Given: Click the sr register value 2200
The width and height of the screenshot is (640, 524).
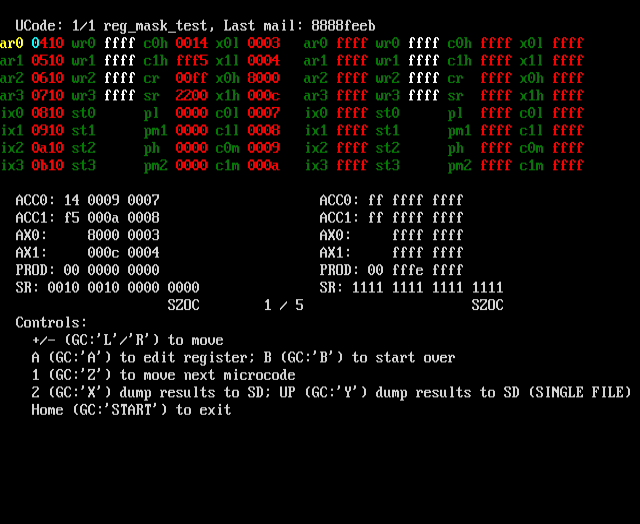Looking at the screenshot, I should pos(192,95).
